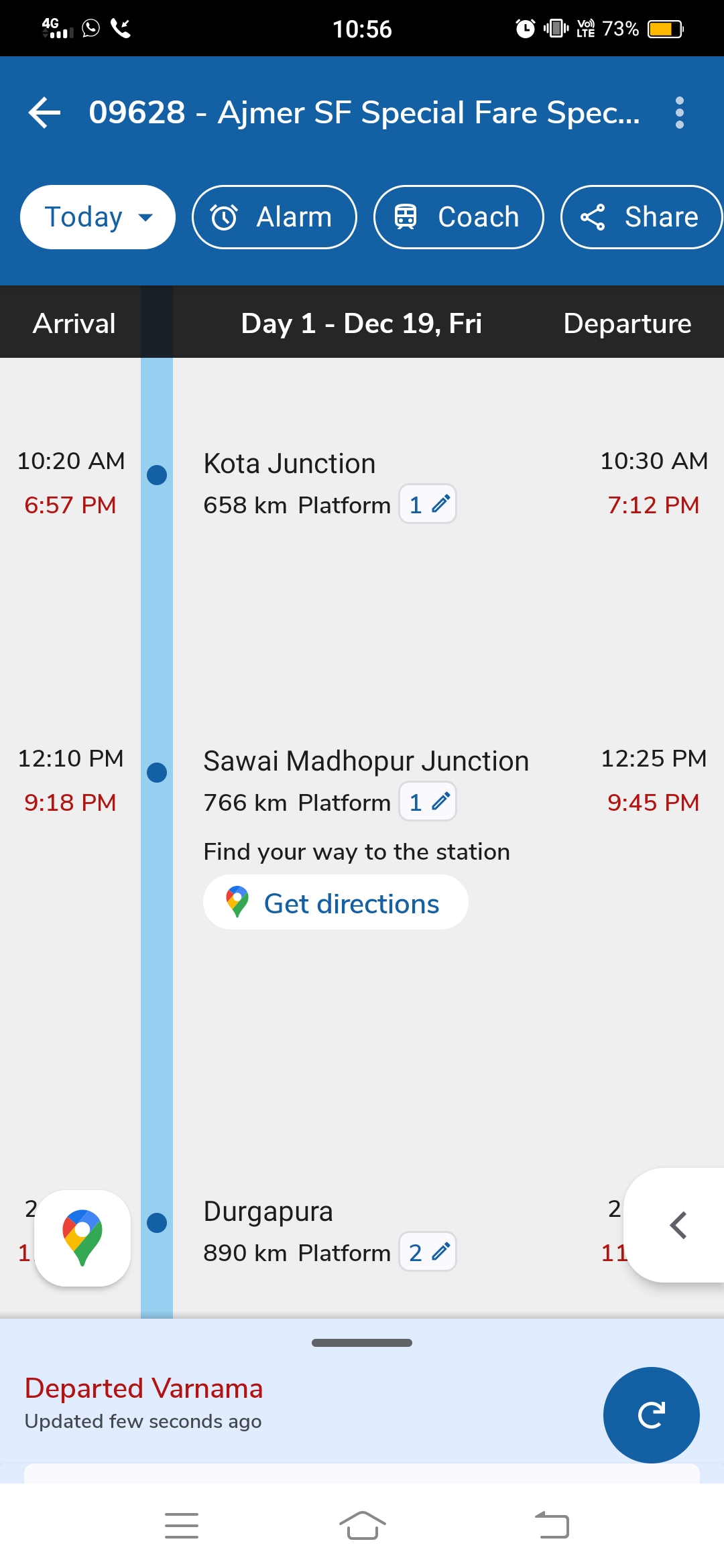Select the Kota Junction station row
This screenshot has height=1568, width=724.
290,464
